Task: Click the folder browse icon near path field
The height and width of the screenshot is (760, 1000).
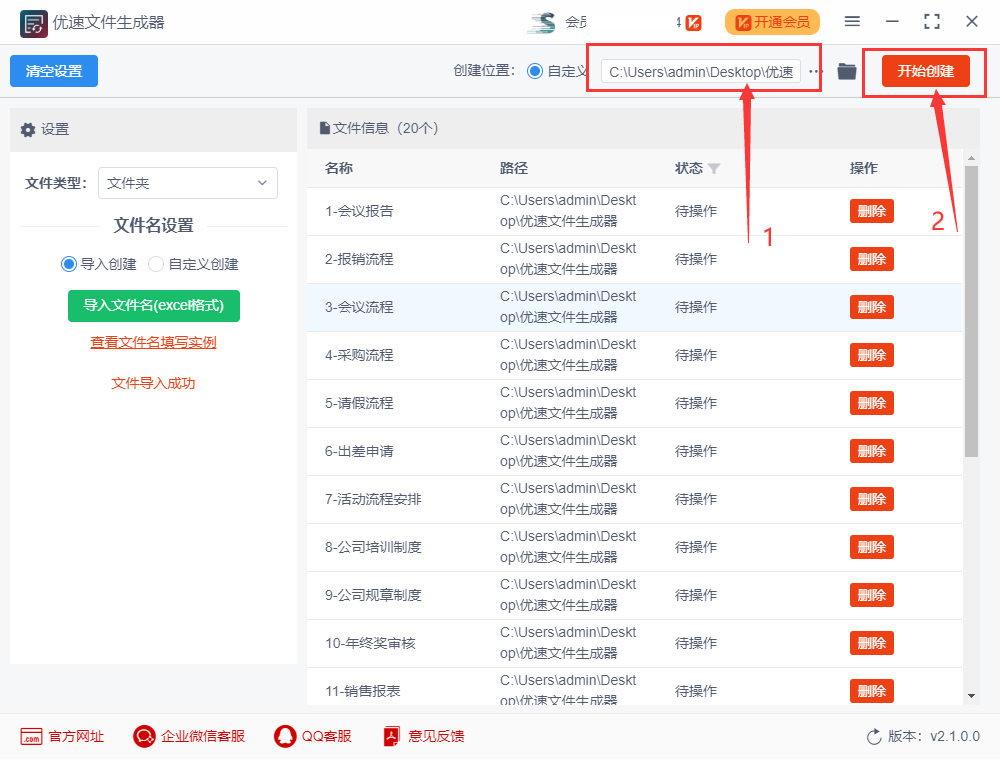Action: pos(846,71)
